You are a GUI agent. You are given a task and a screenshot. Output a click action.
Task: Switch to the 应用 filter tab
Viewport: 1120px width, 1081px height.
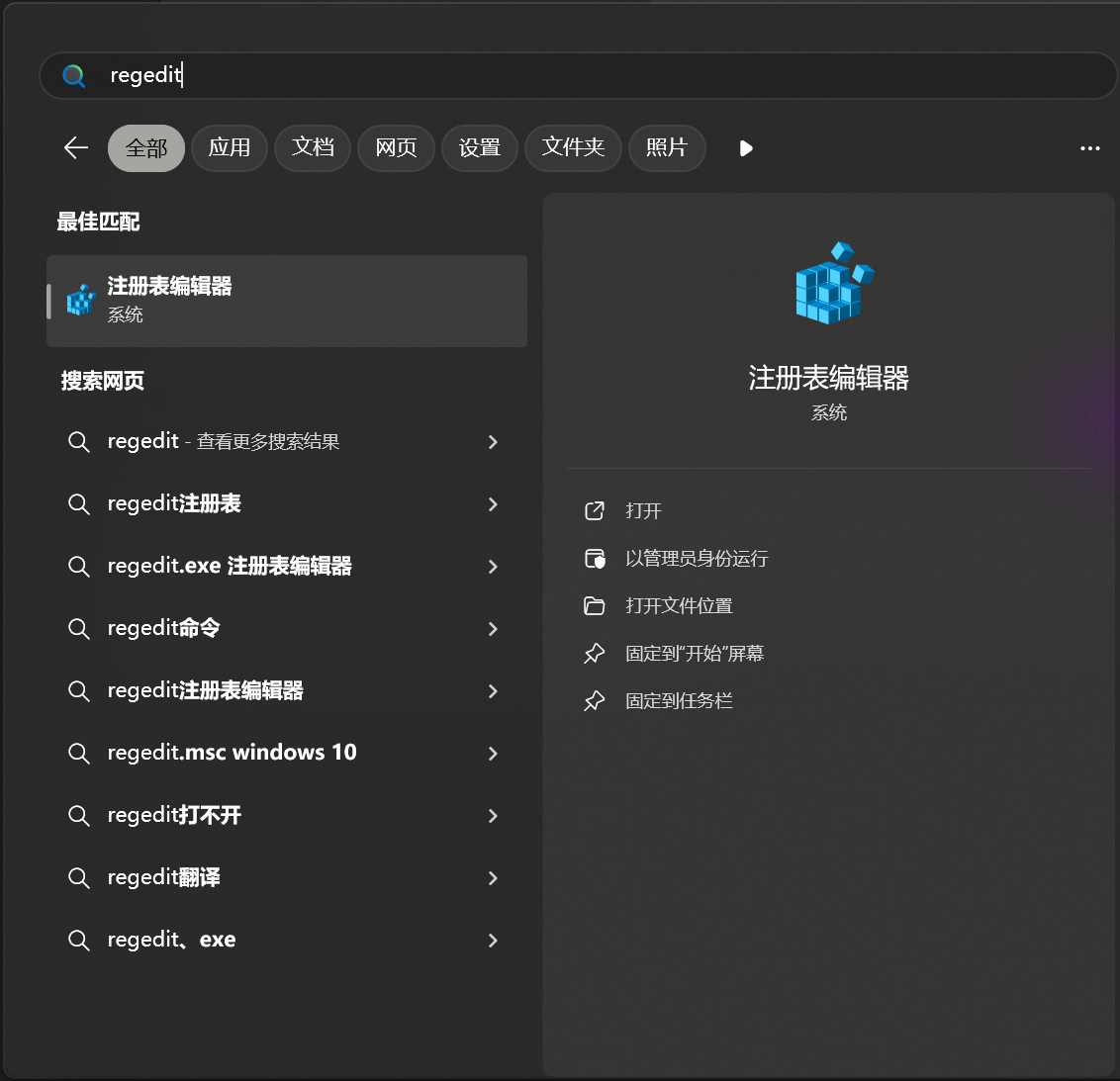(x=230, y=148)
